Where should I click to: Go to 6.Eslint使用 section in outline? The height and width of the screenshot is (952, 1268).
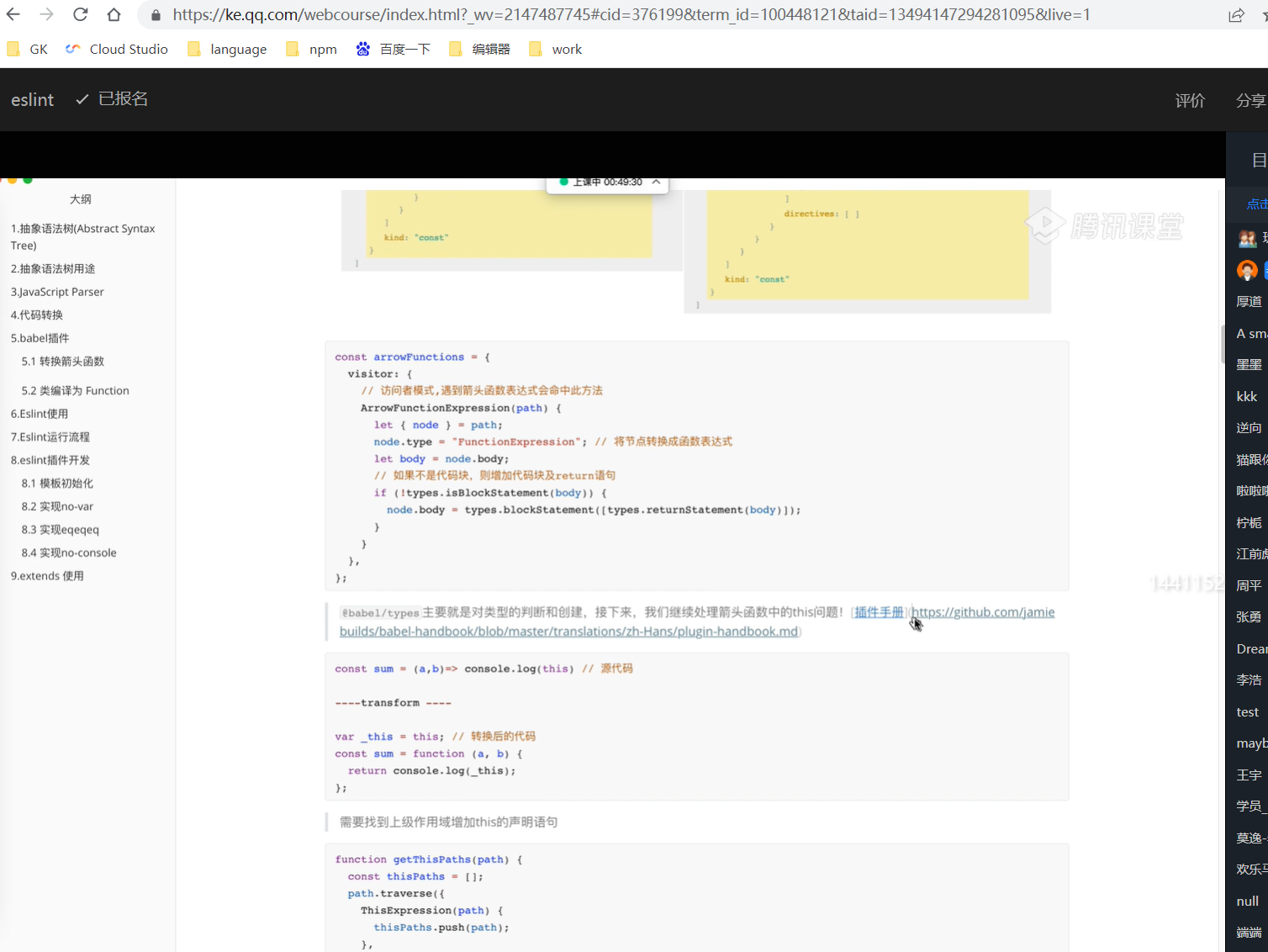(x=40, y=414)
